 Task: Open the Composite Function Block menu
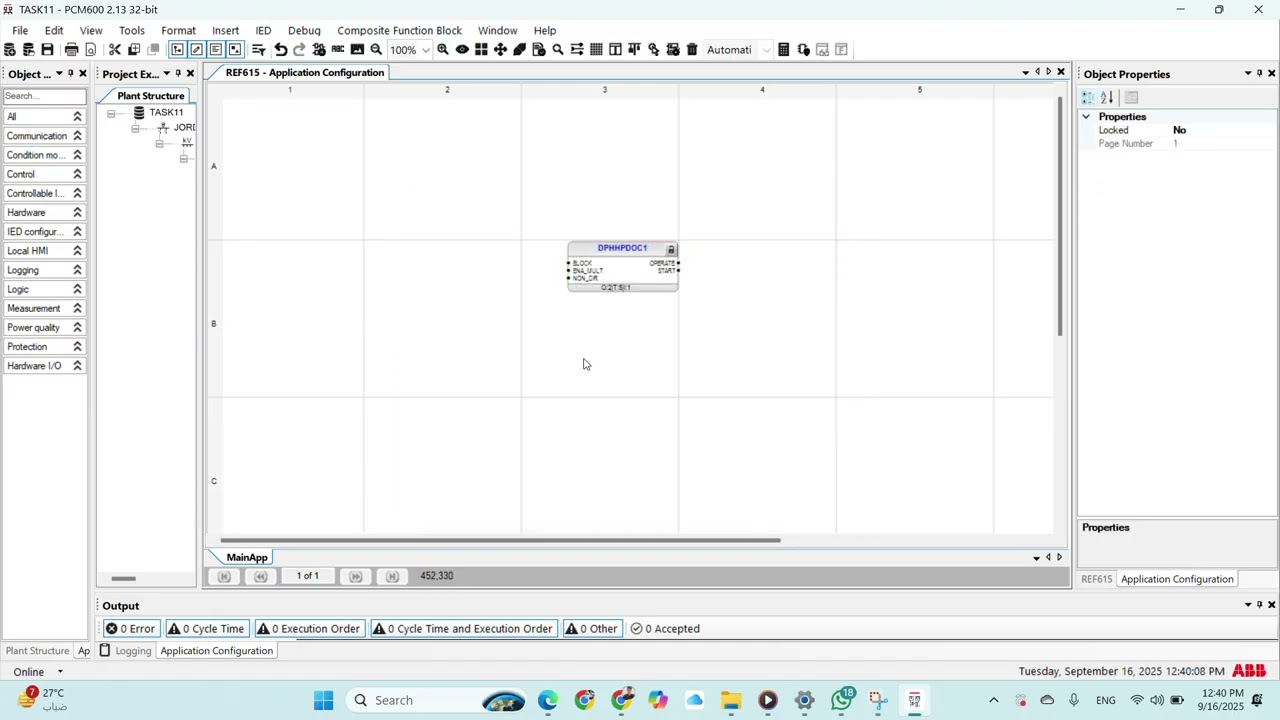[x=399, y=30]
